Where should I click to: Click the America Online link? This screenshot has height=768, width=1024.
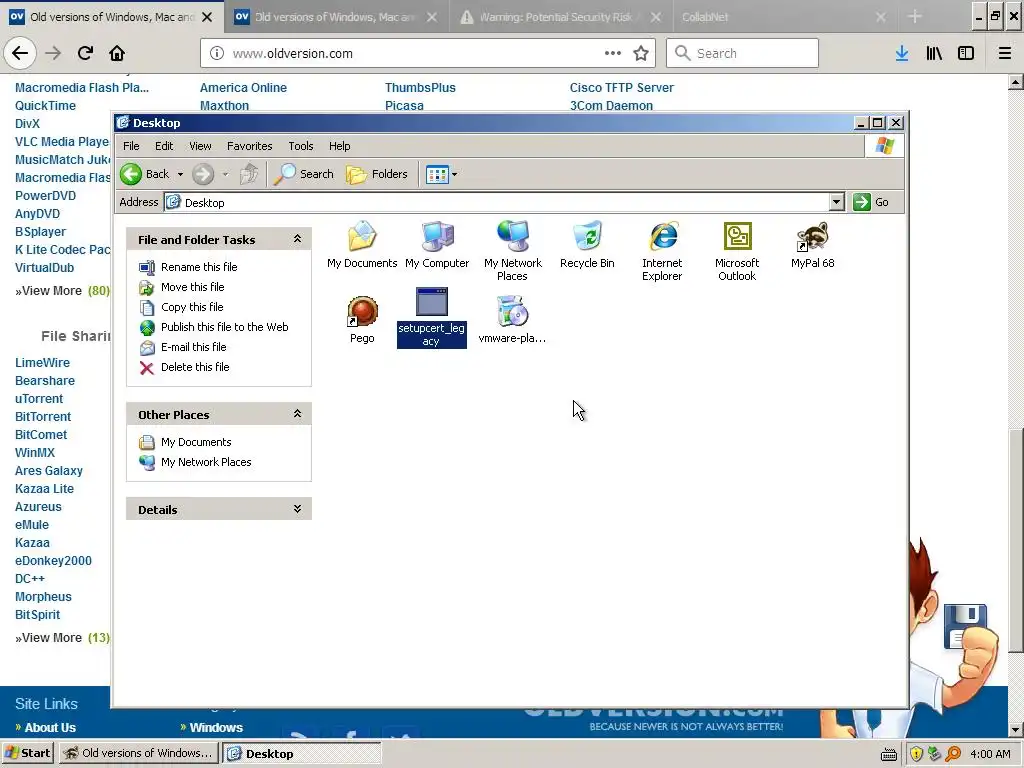coord(243,88)
